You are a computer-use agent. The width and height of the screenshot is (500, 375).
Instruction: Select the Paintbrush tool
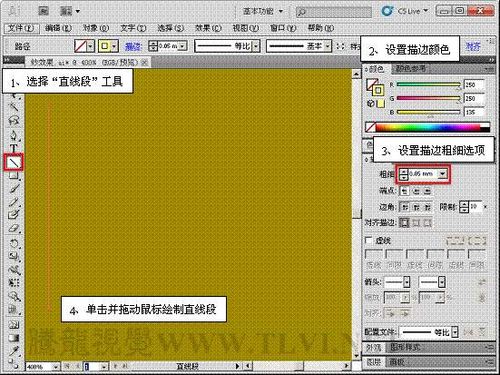14,189
